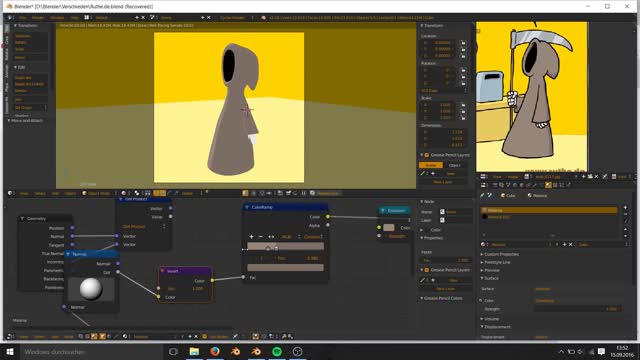
Task: Select the second black material slot
Action: click(549, 217)
